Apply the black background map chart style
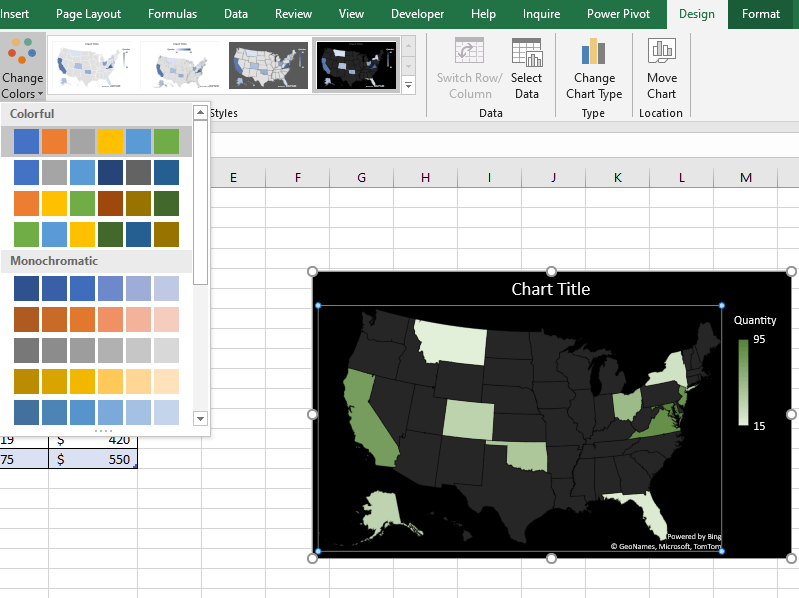 pos(356,66)
